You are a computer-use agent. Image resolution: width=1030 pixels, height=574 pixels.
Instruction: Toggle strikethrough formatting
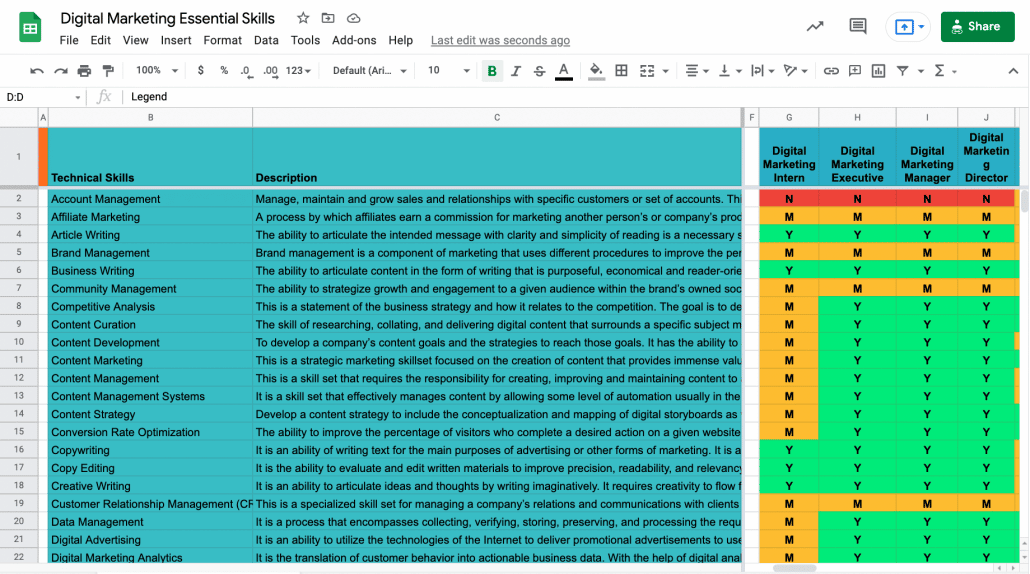[539, 71]
